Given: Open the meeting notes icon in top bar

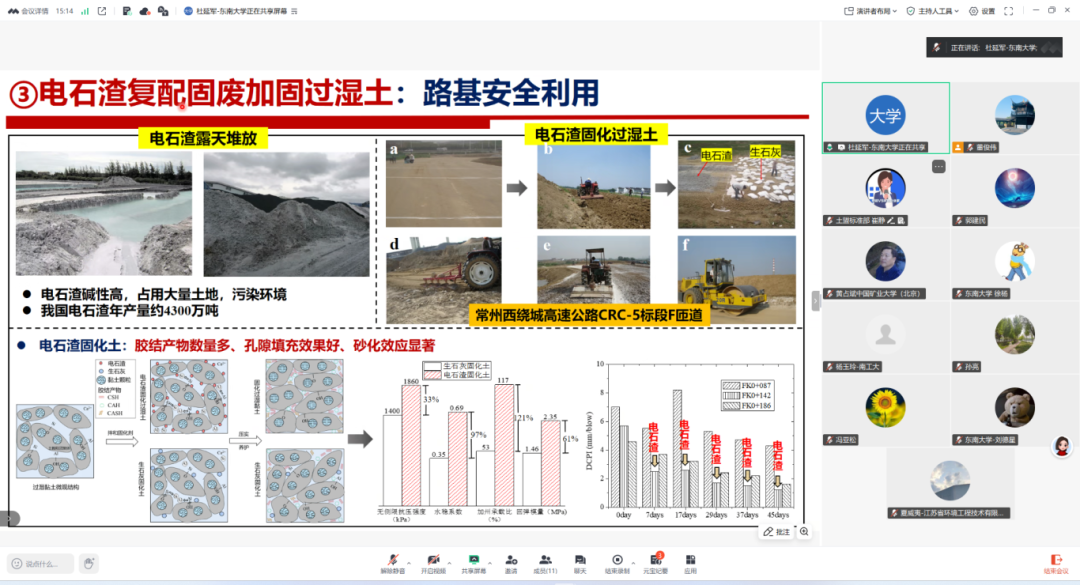Looking at the screenshot, I should (x=127, y=11).
